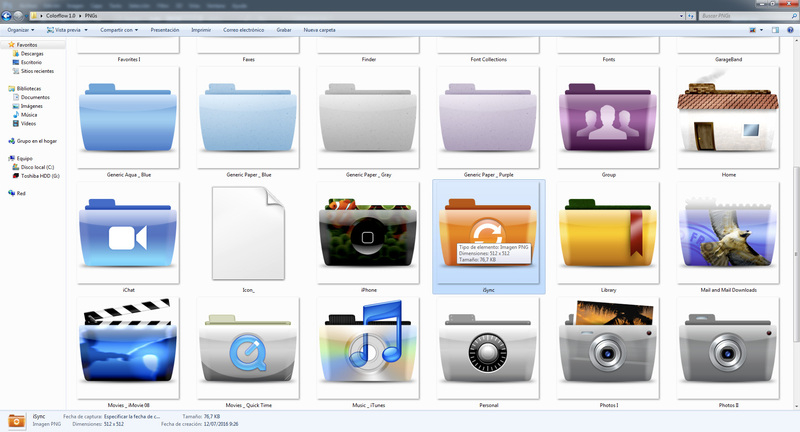Screen dimensions: 800x432
Task: Select the iChat video folder icon
Action: tap(128, 233)
